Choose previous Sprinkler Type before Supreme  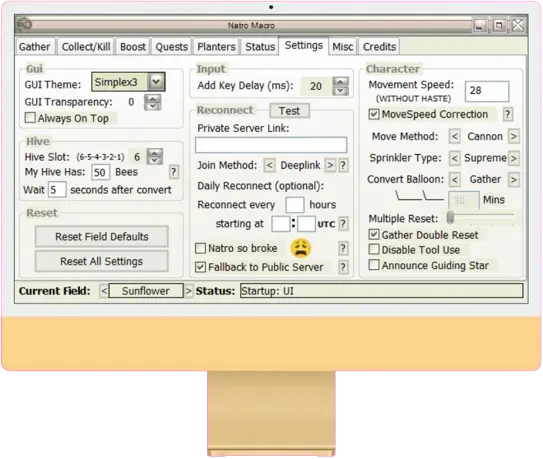[454, 158]
